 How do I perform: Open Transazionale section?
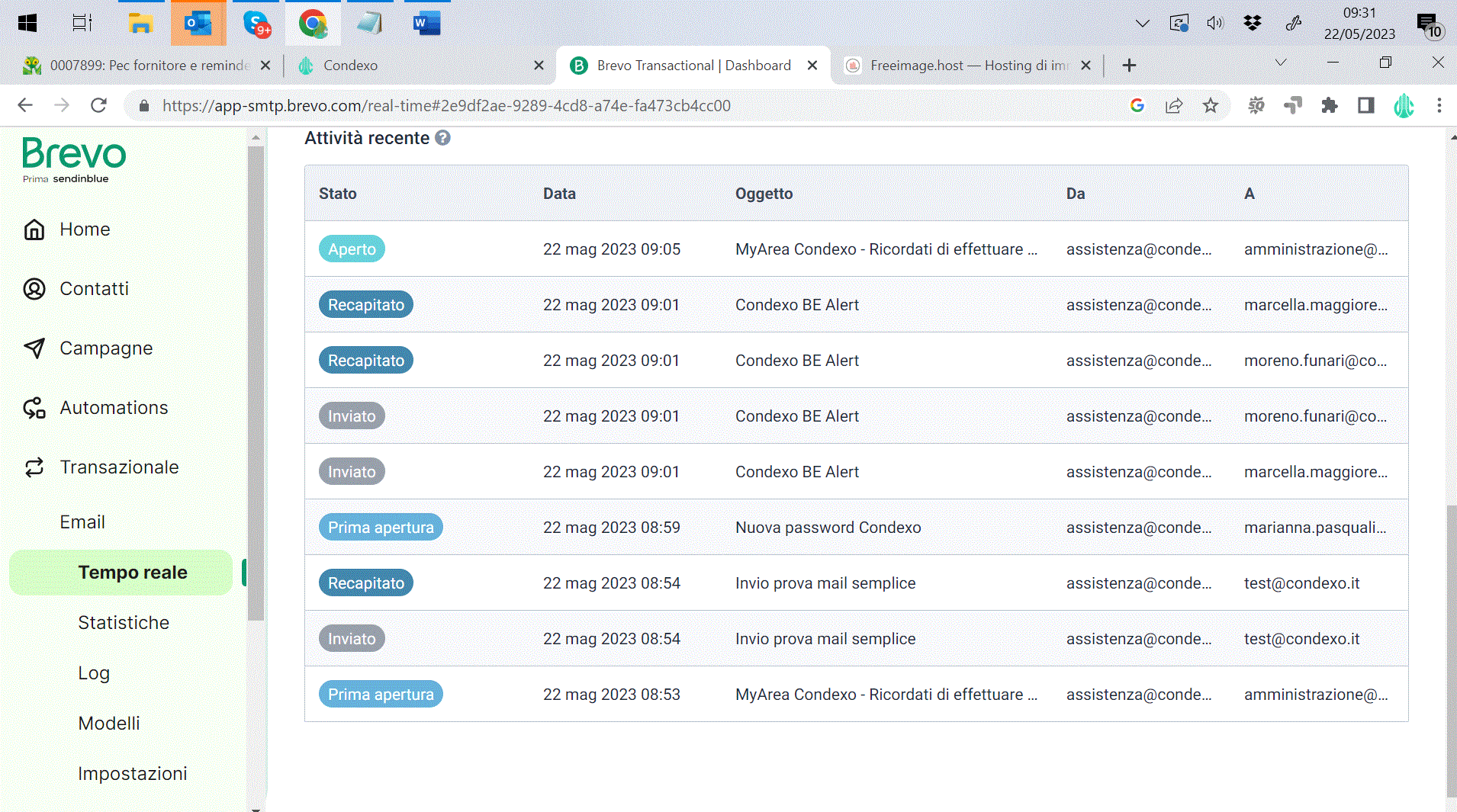[101, 467]
